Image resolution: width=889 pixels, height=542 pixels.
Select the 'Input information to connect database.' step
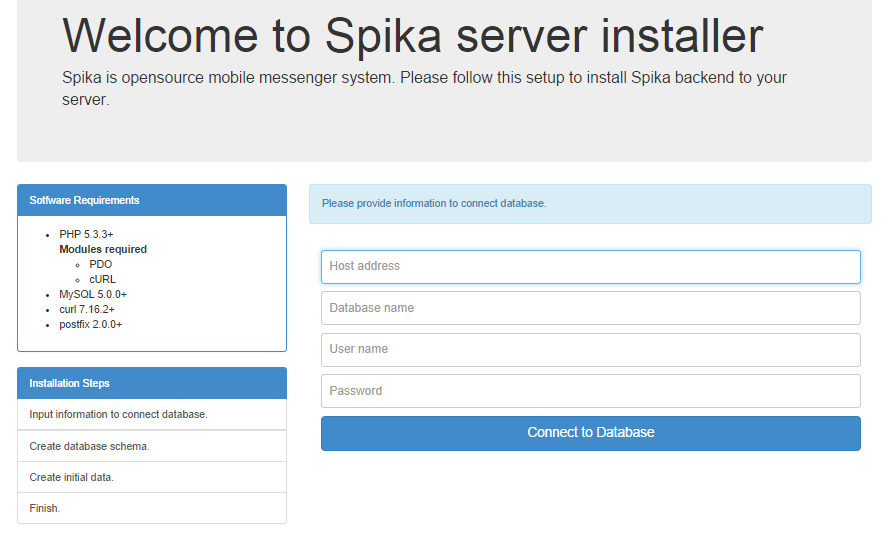click(x=152, y=414)
